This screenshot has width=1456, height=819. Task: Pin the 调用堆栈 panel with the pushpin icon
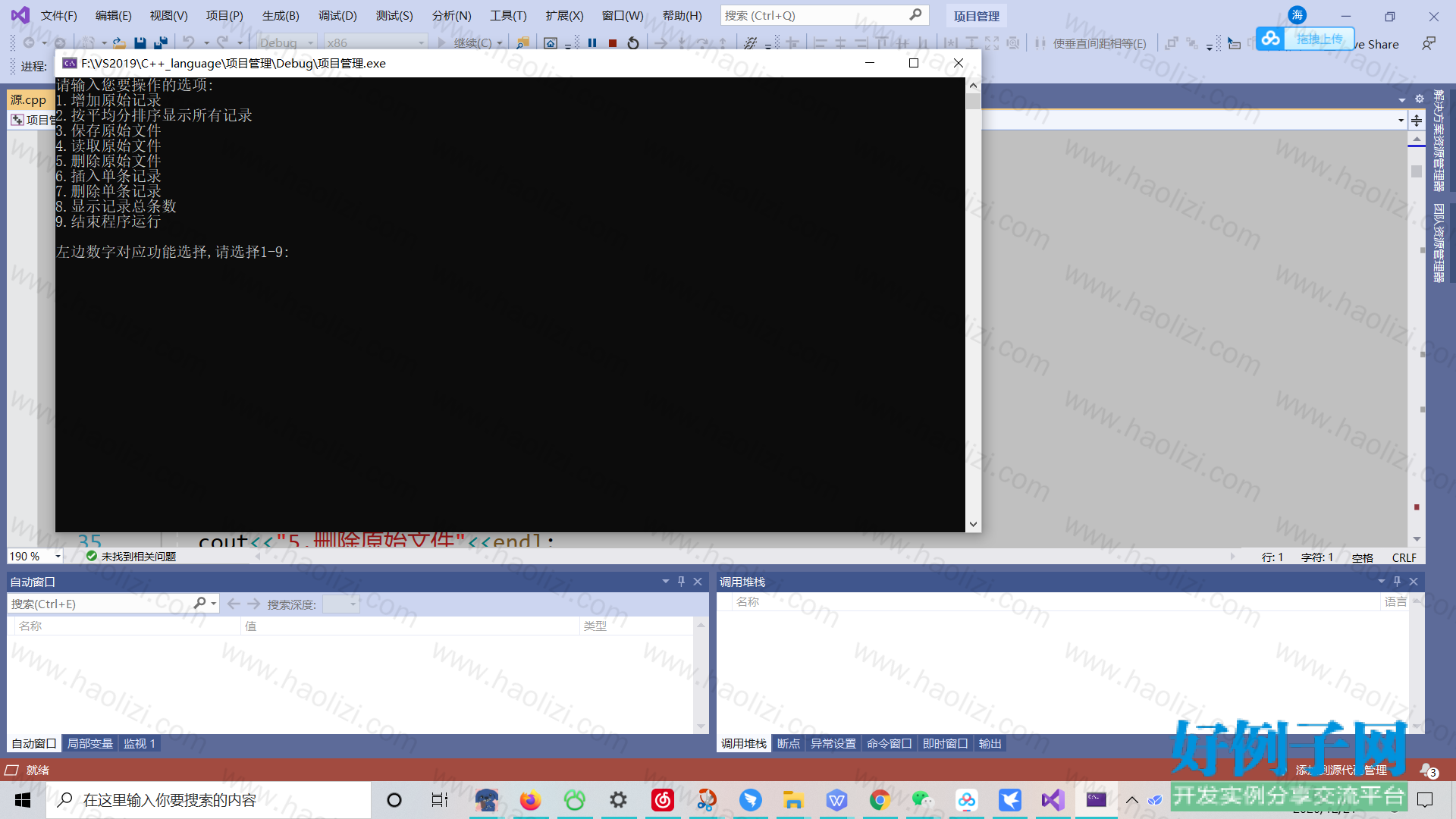tap(1397, 582)
